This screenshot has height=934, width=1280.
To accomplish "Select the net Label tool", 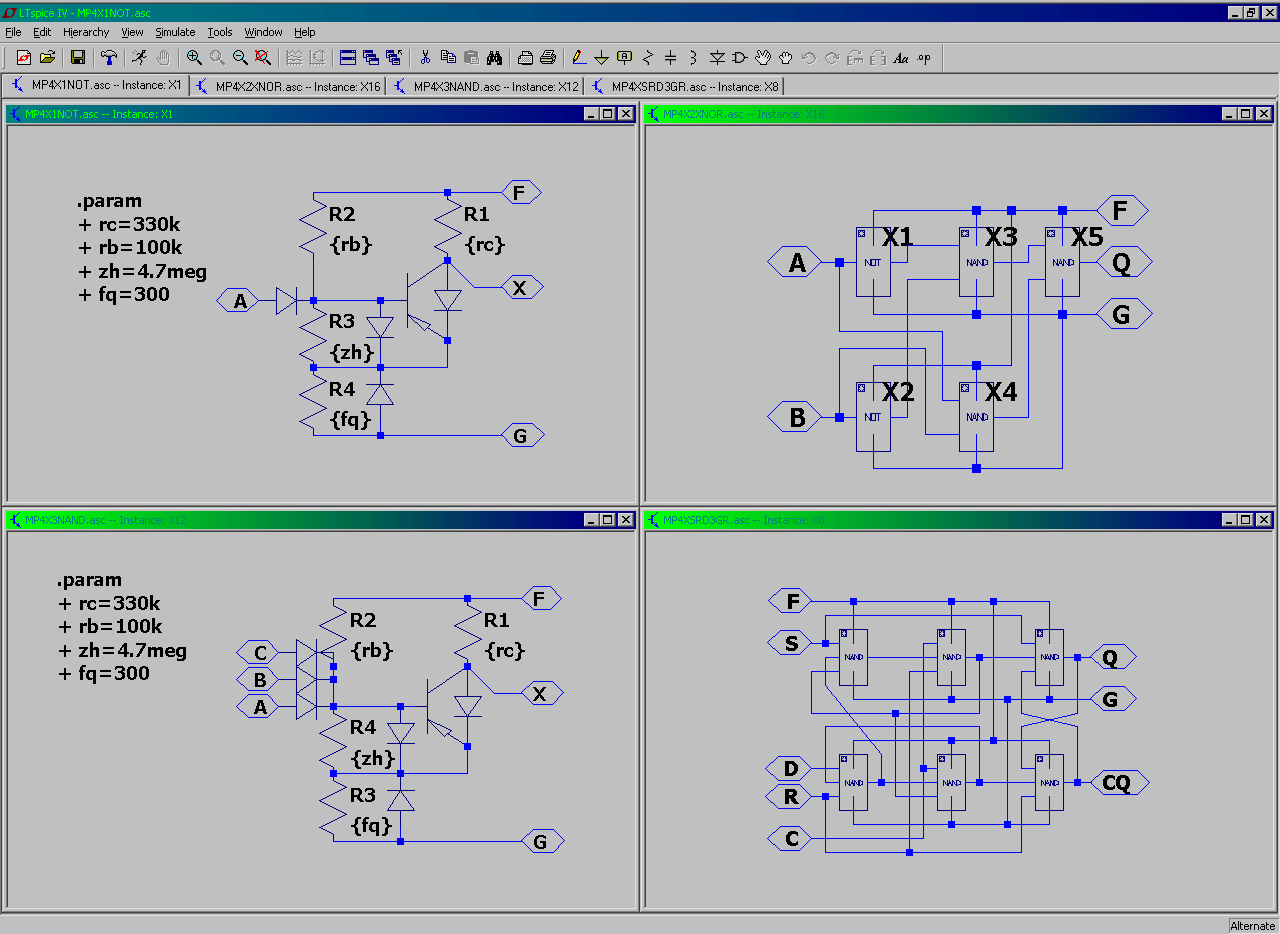I will [x=623, y=57].
